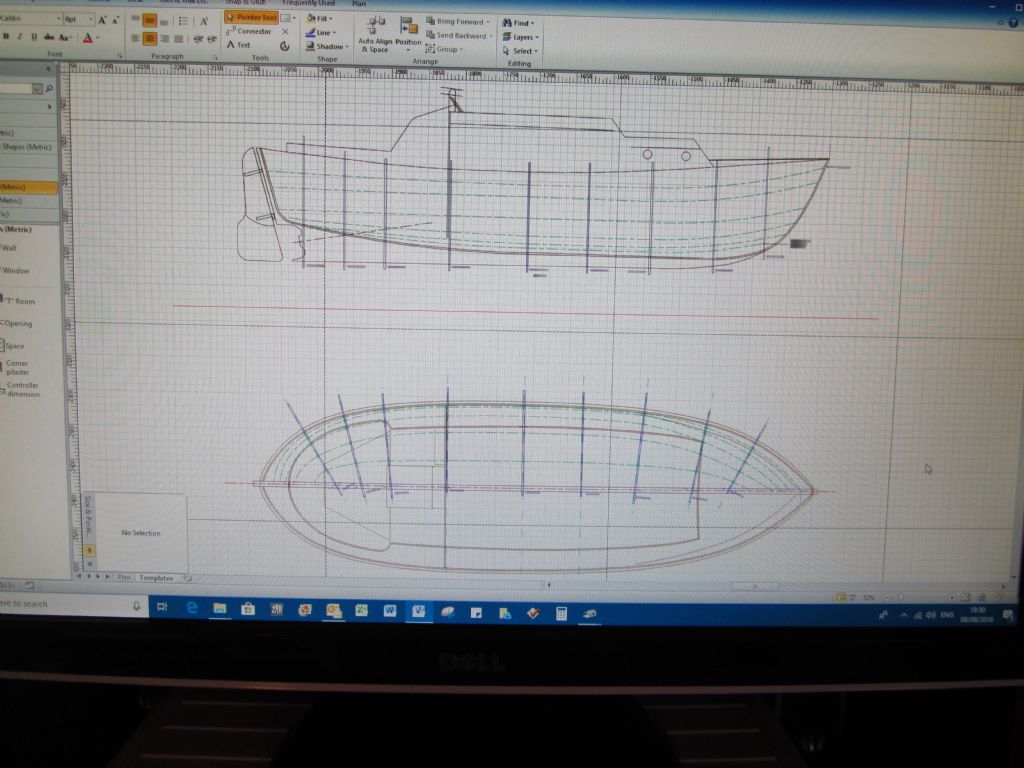Image resolution: width=1024 pixels, height=768 pixels.
Task: Click the connection point X tool
Action: coord(285,31)
